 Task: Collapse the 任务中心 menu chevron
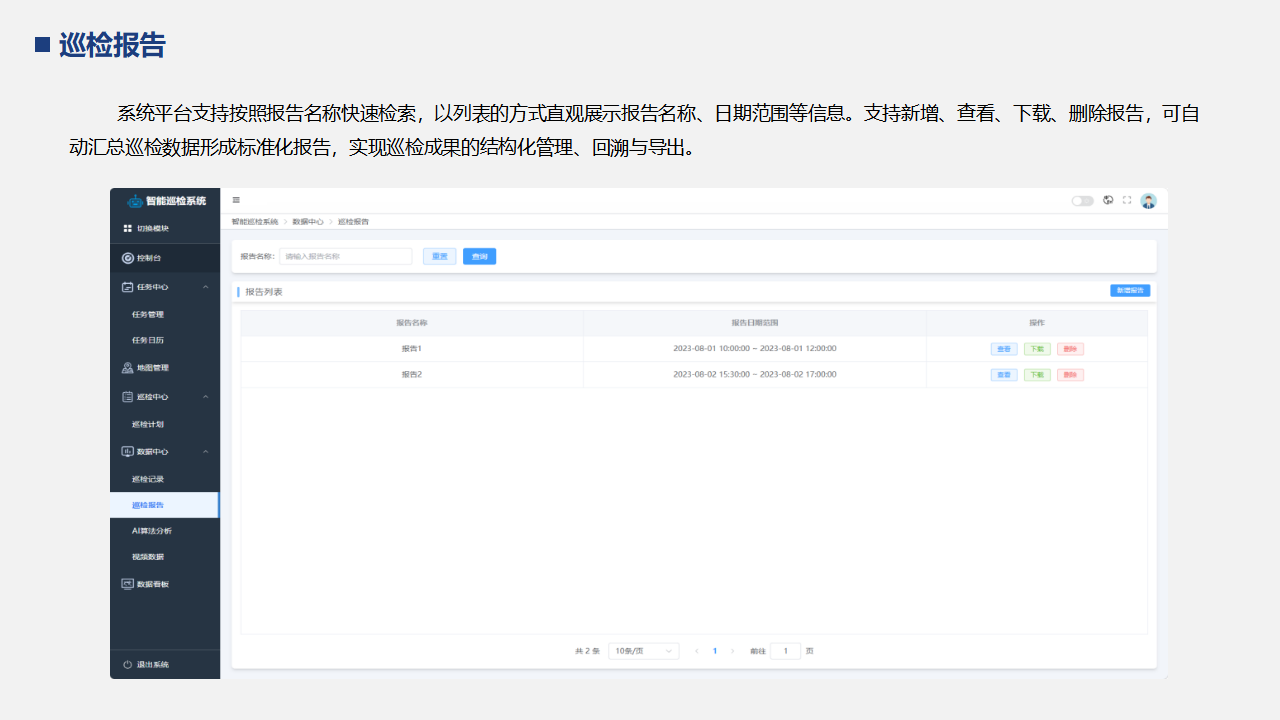(x=206, y=287)
